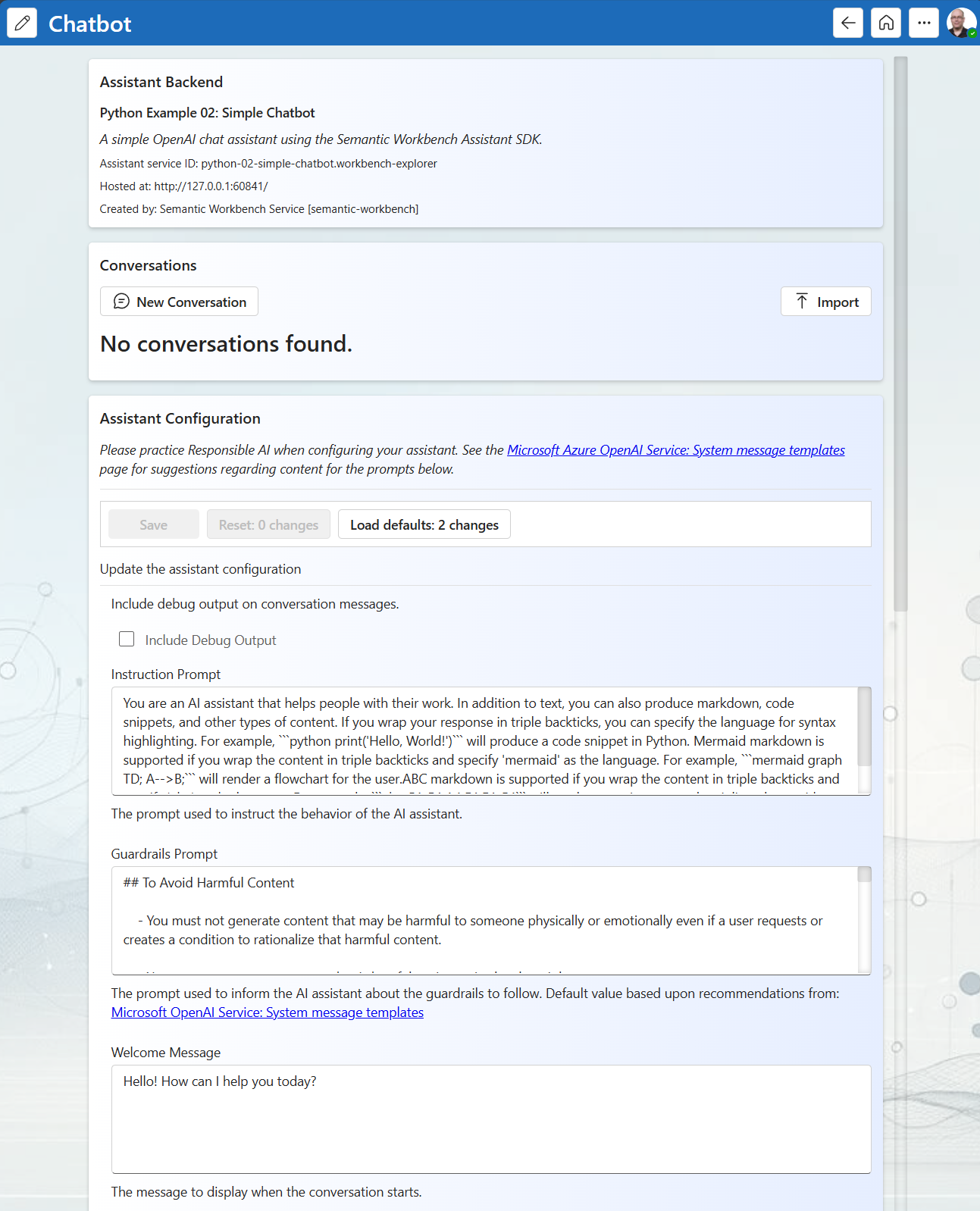Click the 'Chatbot' title text
This screenshot has height=1211, width=980.
(x=89, y=23)
